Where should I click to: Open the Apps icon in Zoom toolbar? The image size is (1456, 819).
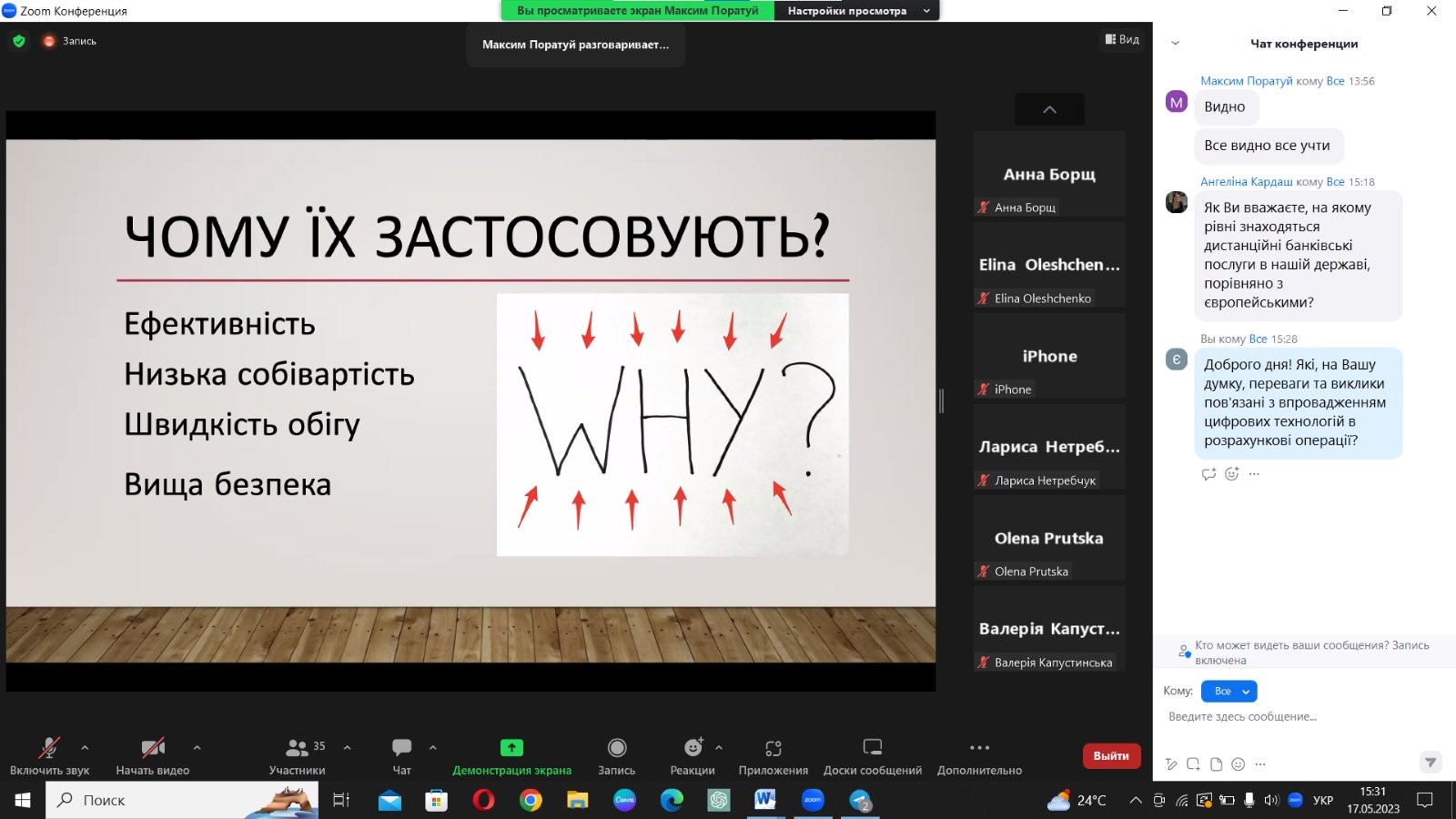point(773,748)
